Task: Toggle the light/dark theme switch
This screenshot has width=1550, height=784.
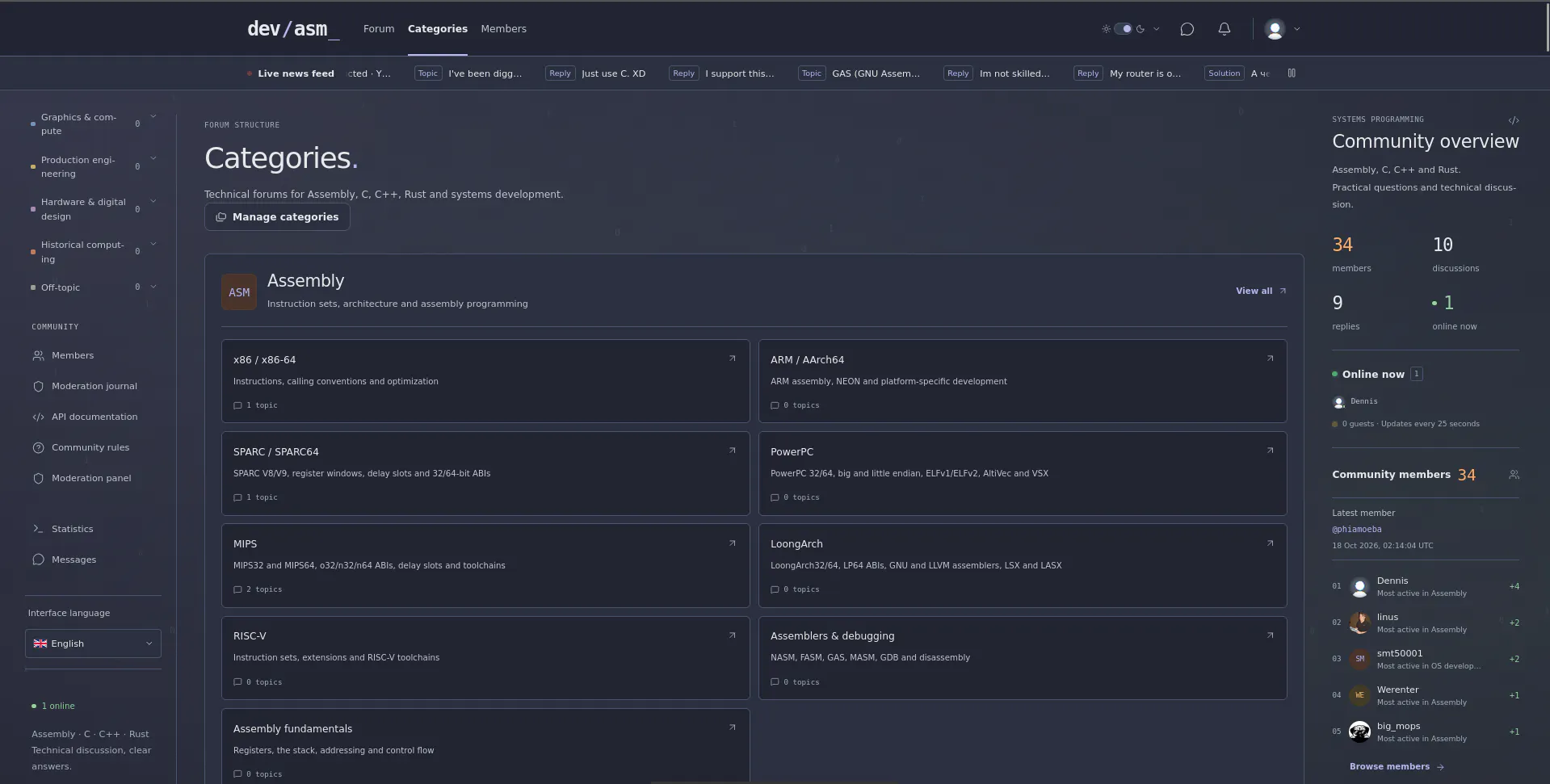Action: (1123, 29)
